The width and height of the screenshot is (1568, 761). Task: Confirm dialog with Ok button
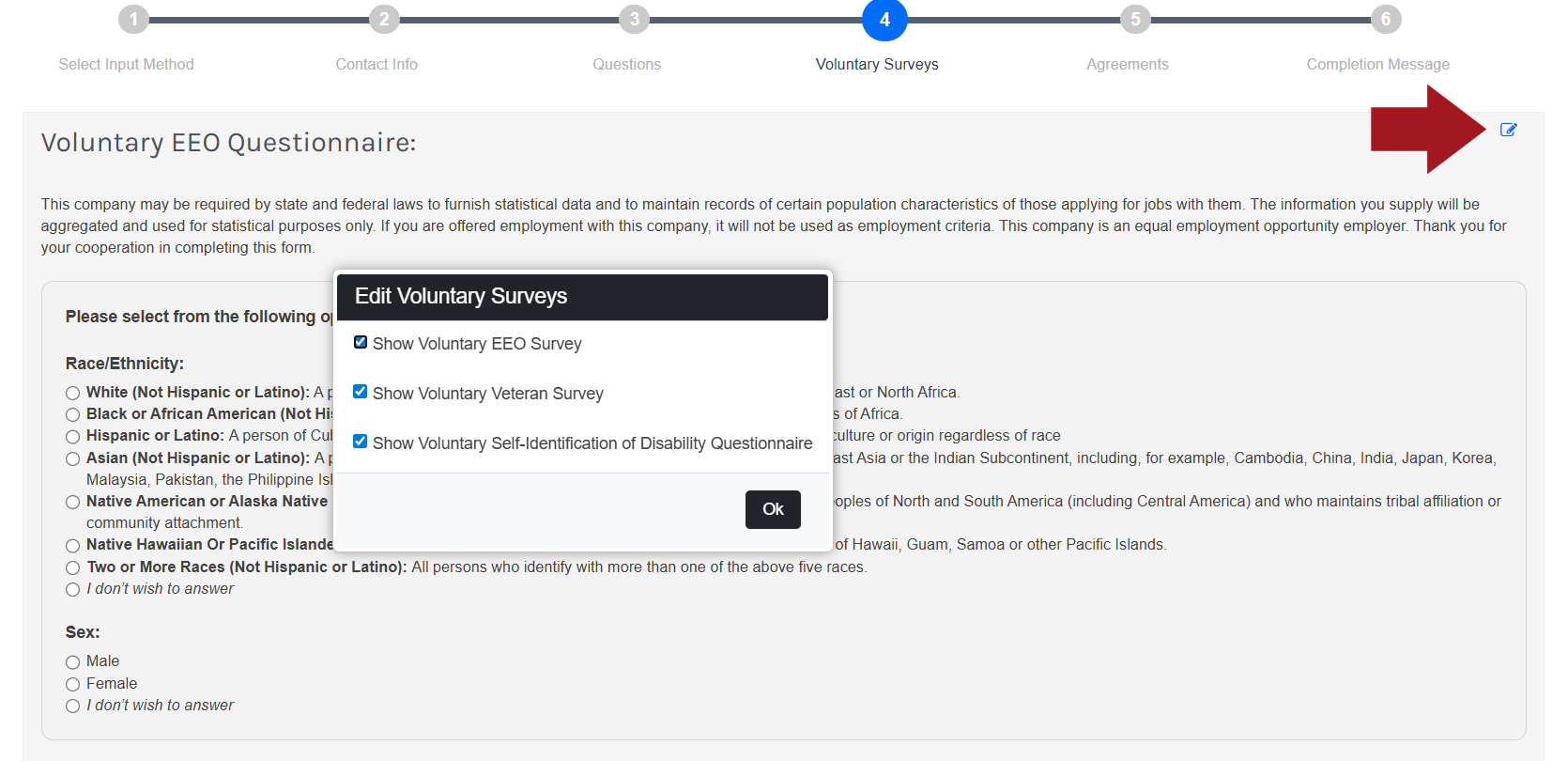[773, 509]
